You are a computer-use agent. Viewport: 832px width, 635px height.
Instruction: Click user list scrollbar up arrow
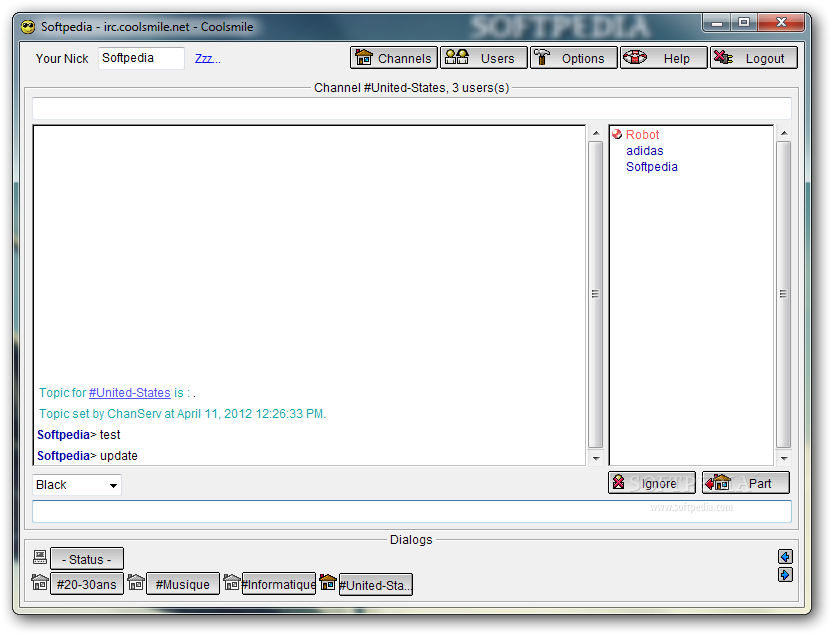point(784,133)
